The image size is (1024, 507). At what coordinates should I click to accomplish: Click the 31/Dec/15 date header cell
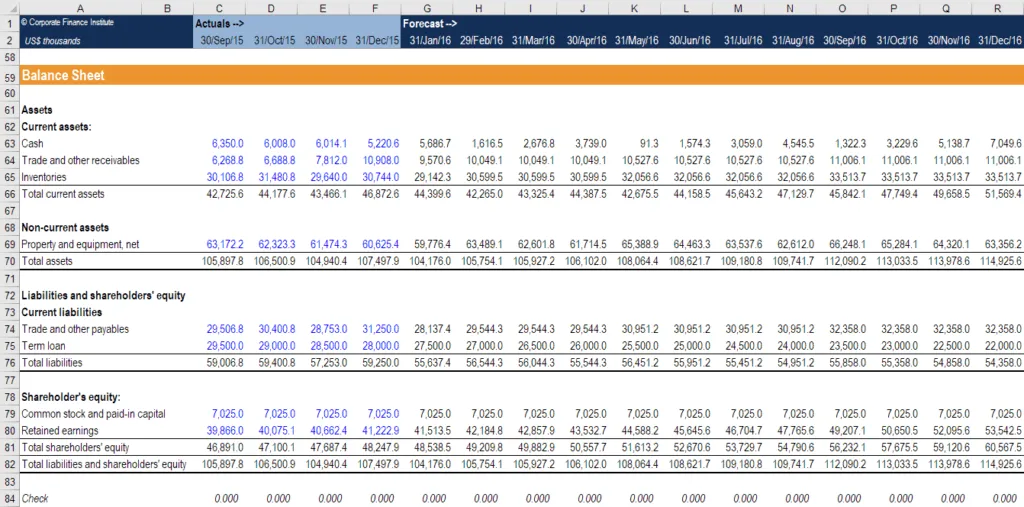coord(375,41)
